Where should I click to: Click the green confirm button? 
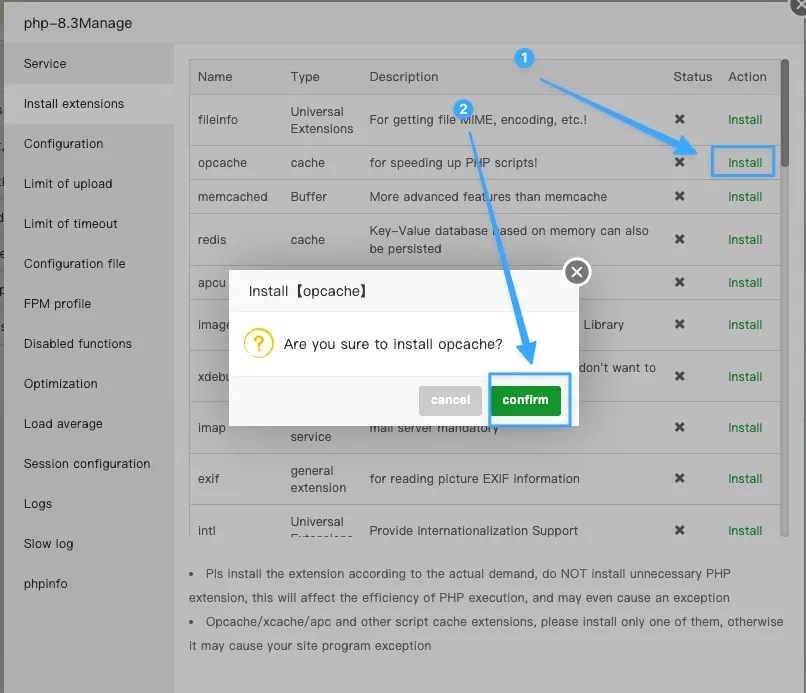[x=525, y=400]
